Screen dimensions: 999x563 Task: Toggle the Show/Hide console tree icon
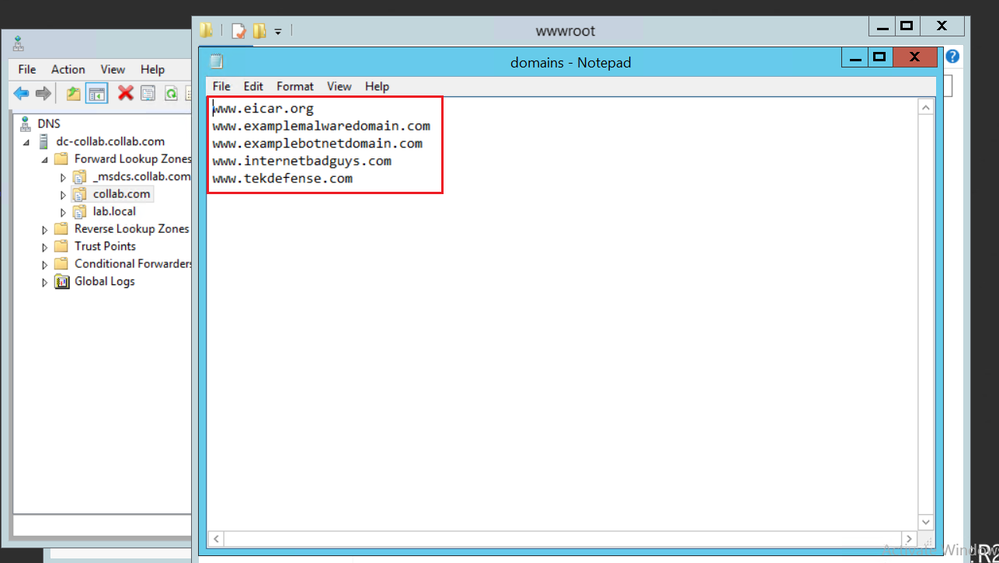(x=97, y=94)
